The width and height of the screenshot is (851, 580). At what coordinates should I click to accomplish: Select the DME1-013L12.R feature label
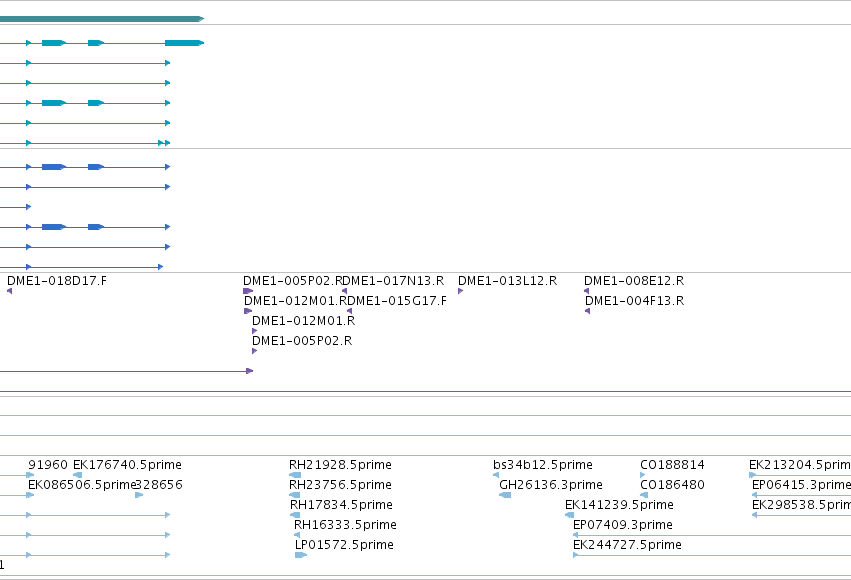point(507,281)
